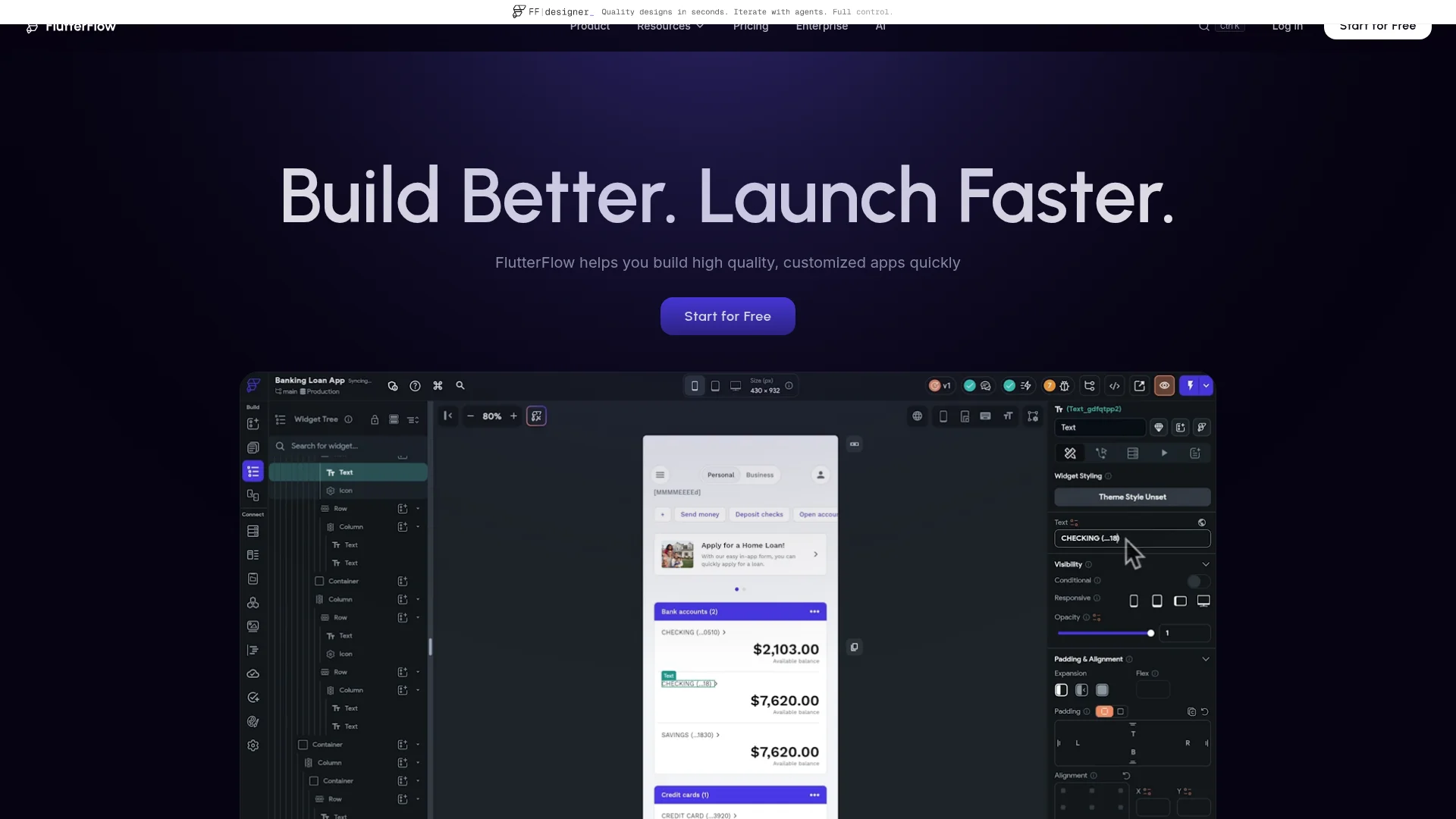1456x819 pixels.
Task: Toggle the orange preview eye button
Action: coord(1164,386)
